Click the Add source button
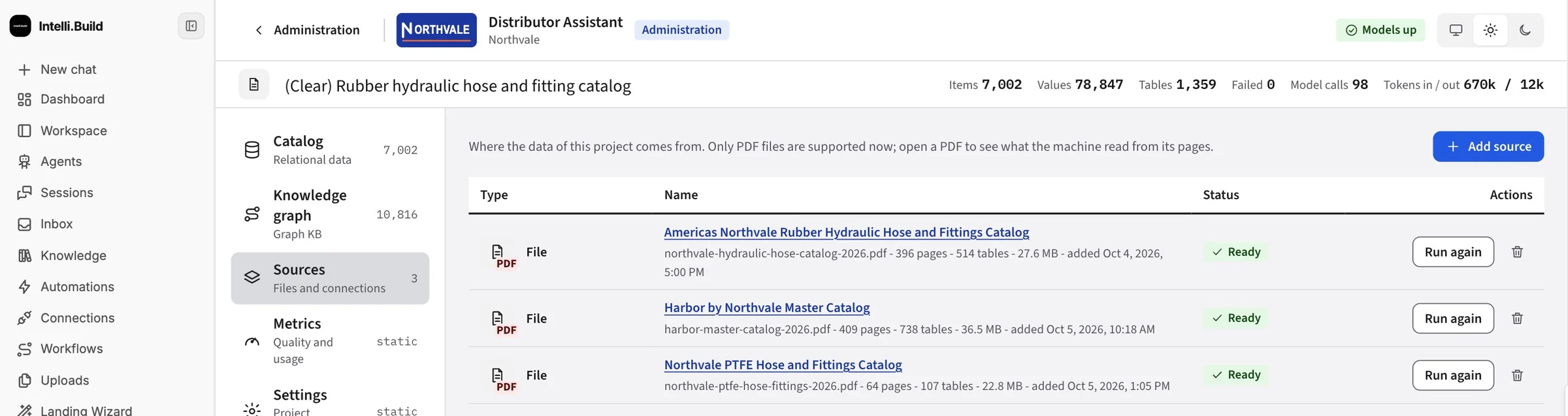 point(1488,146)
